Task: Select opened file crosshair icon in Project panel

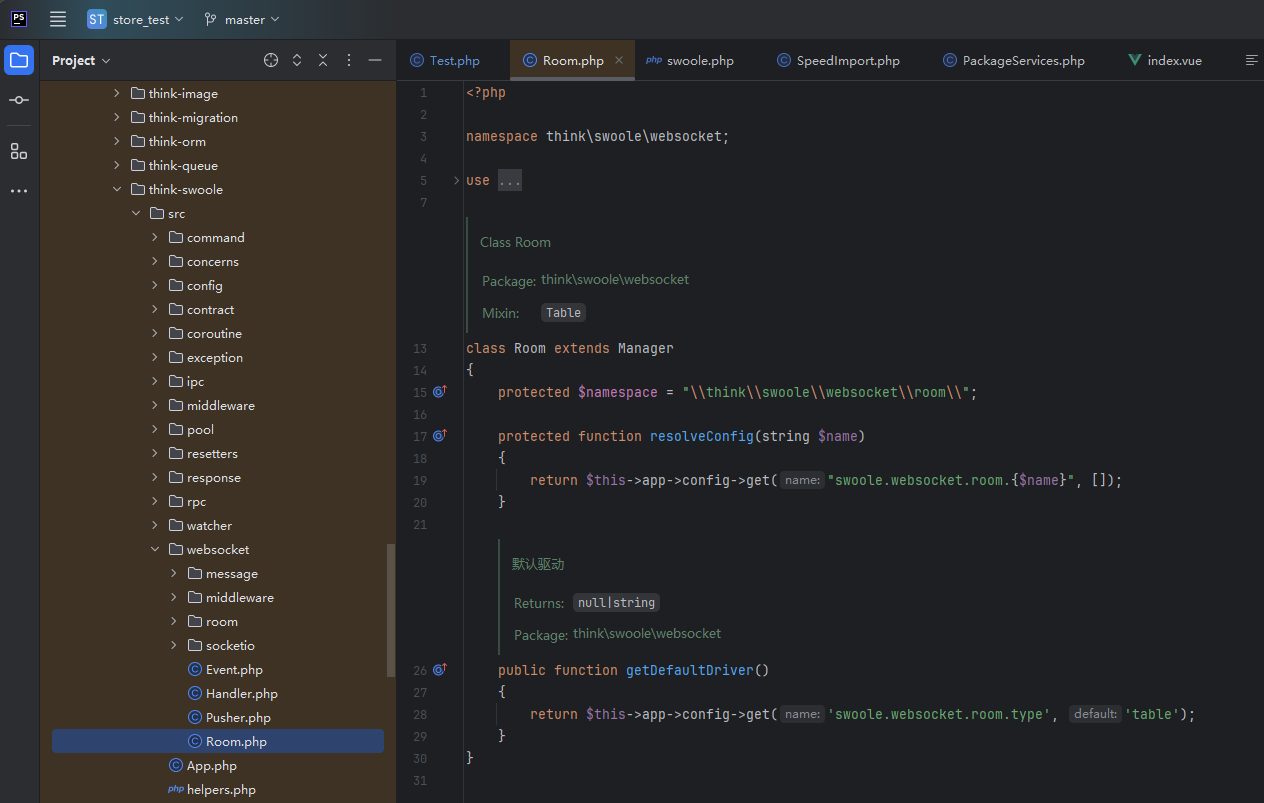Action: [x=271, y=60]
